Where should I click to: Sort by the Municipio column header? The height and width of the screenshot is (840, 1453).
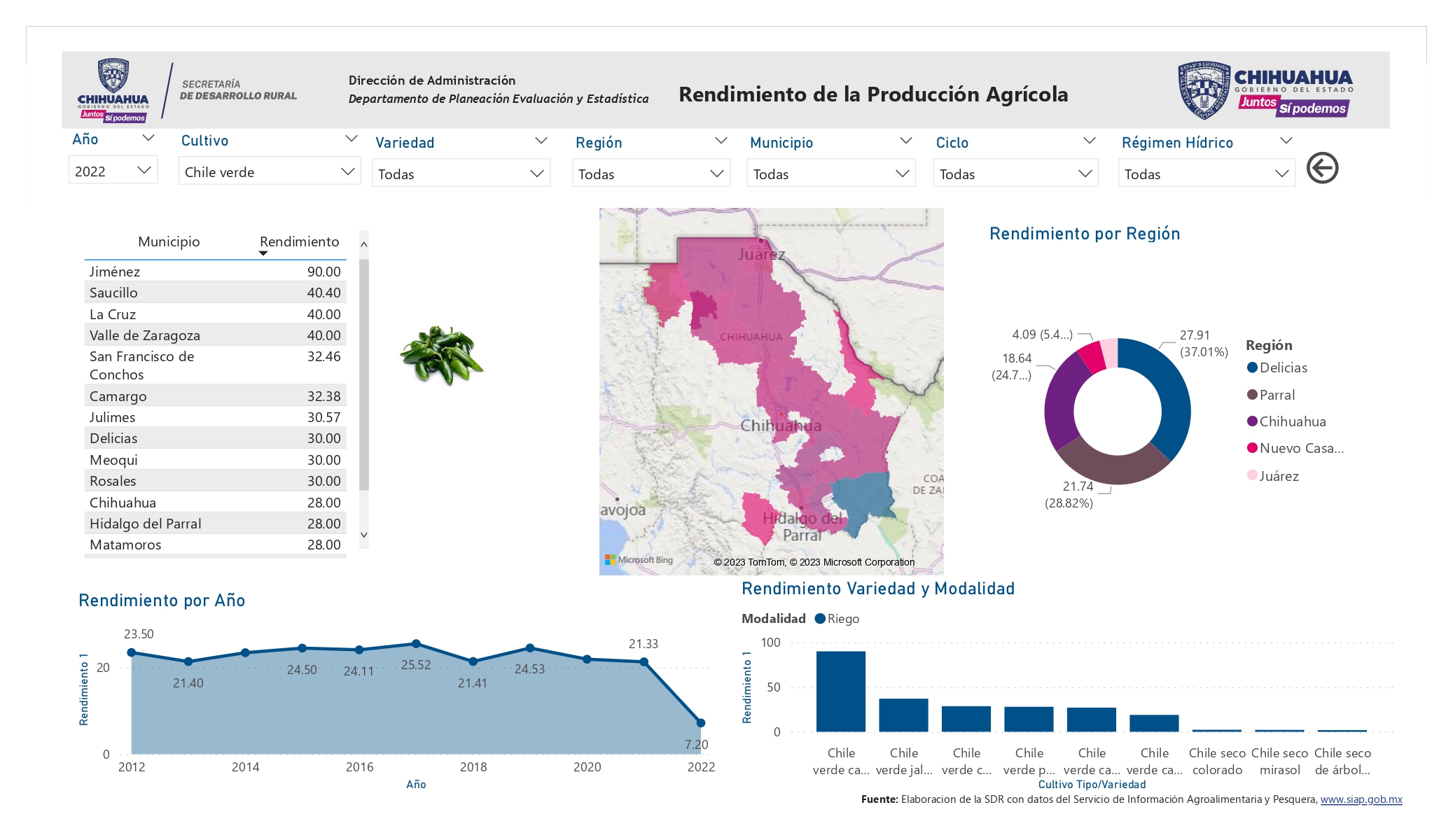click(x=169, y=241)
